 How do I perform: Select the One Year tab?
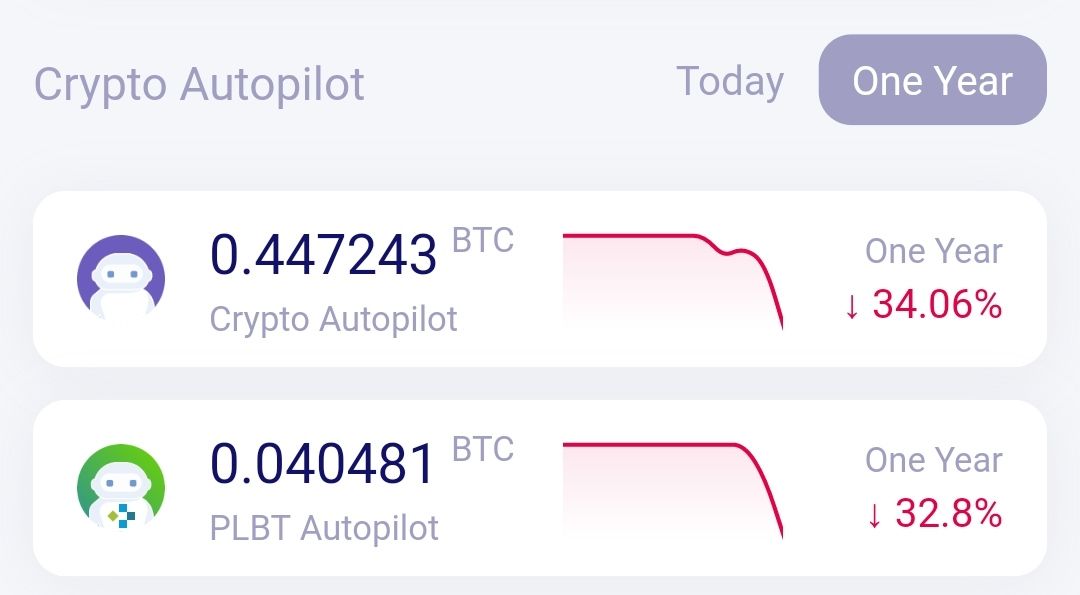[933, 80]
